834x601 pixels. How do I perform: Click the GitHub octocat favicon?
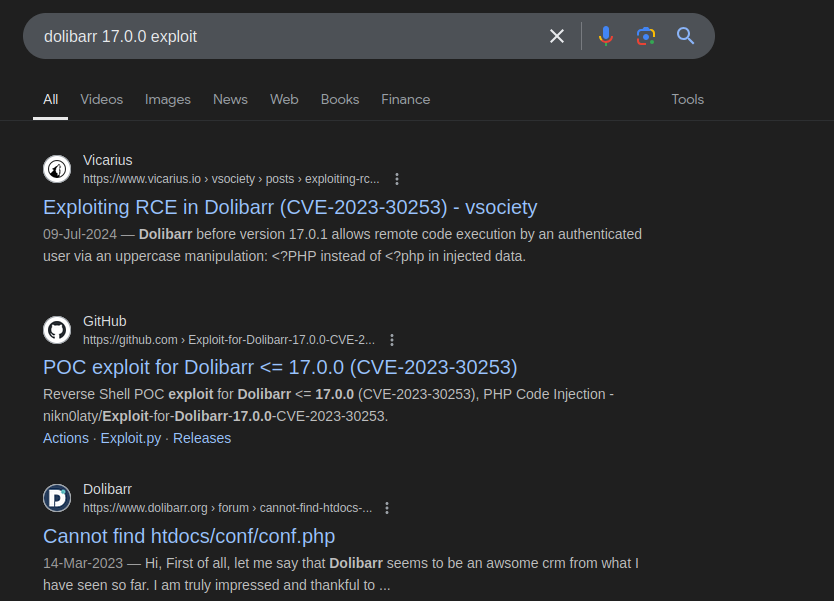click(x=57, y=330)
